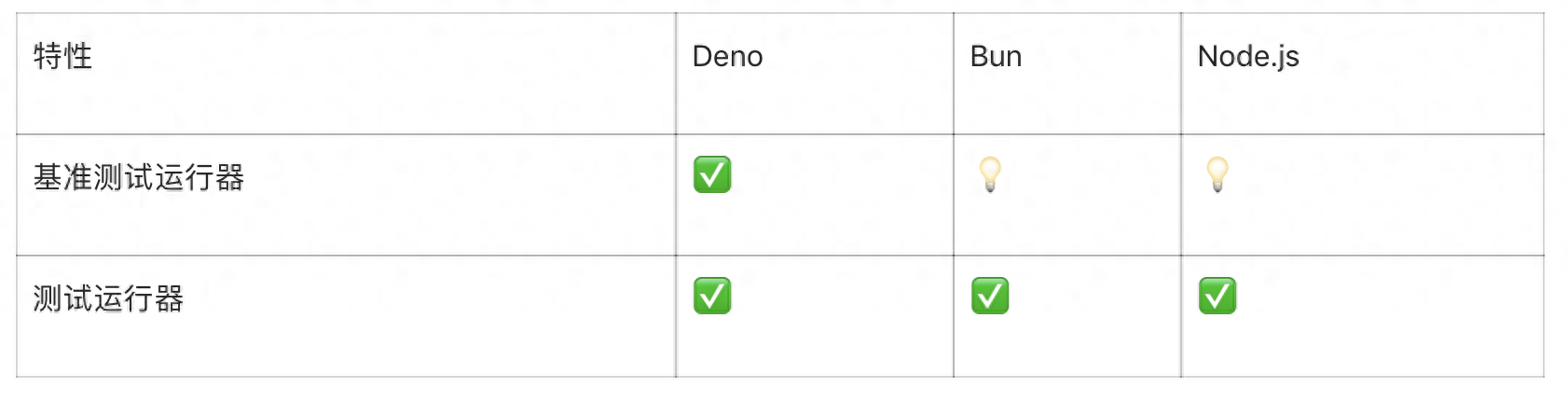
Task: Select the Deno column header text
Action: (x=727, y=56)
